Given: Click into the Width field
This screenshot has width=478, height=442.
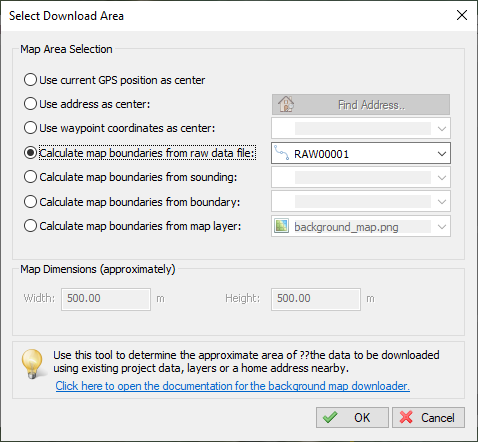Looking at the screenshot, I should (106, 299).
